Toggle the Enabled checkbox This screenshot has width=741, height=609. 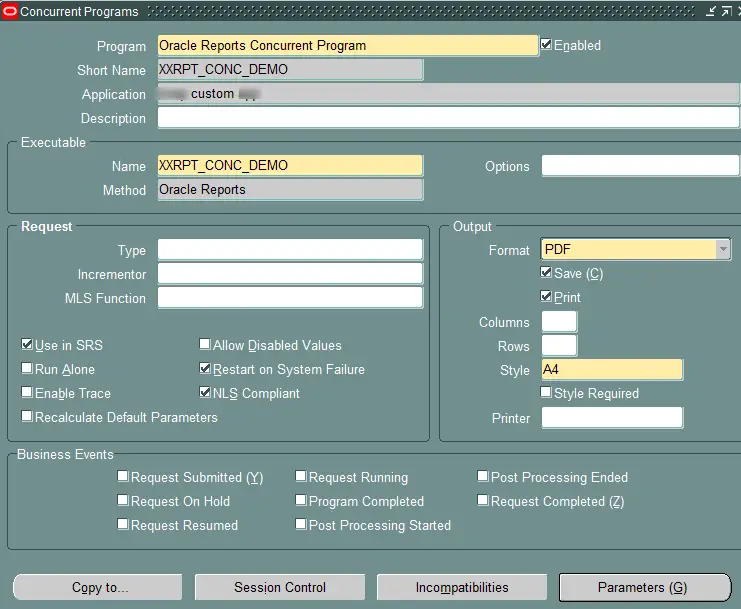coord(546,44)
